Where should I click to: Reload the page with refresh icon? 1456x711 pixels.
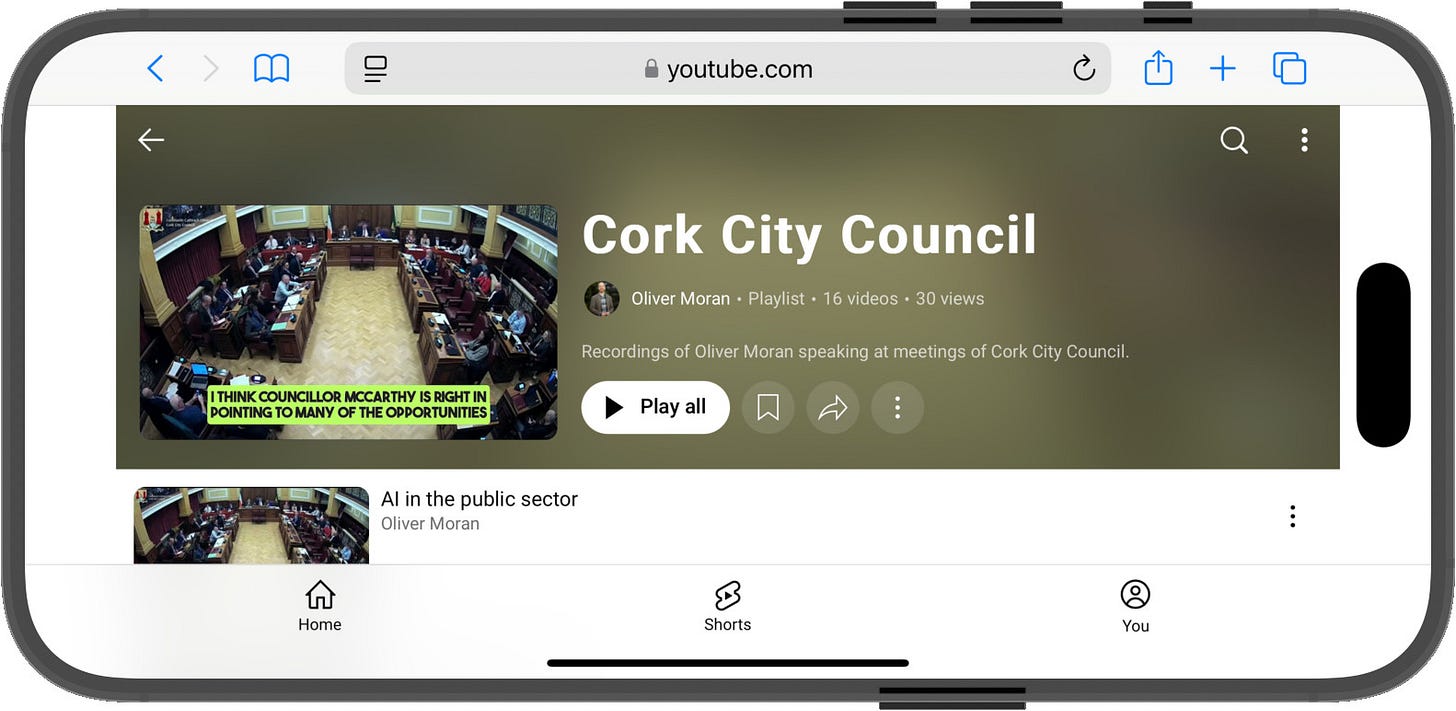click(x=1084, y=69)
